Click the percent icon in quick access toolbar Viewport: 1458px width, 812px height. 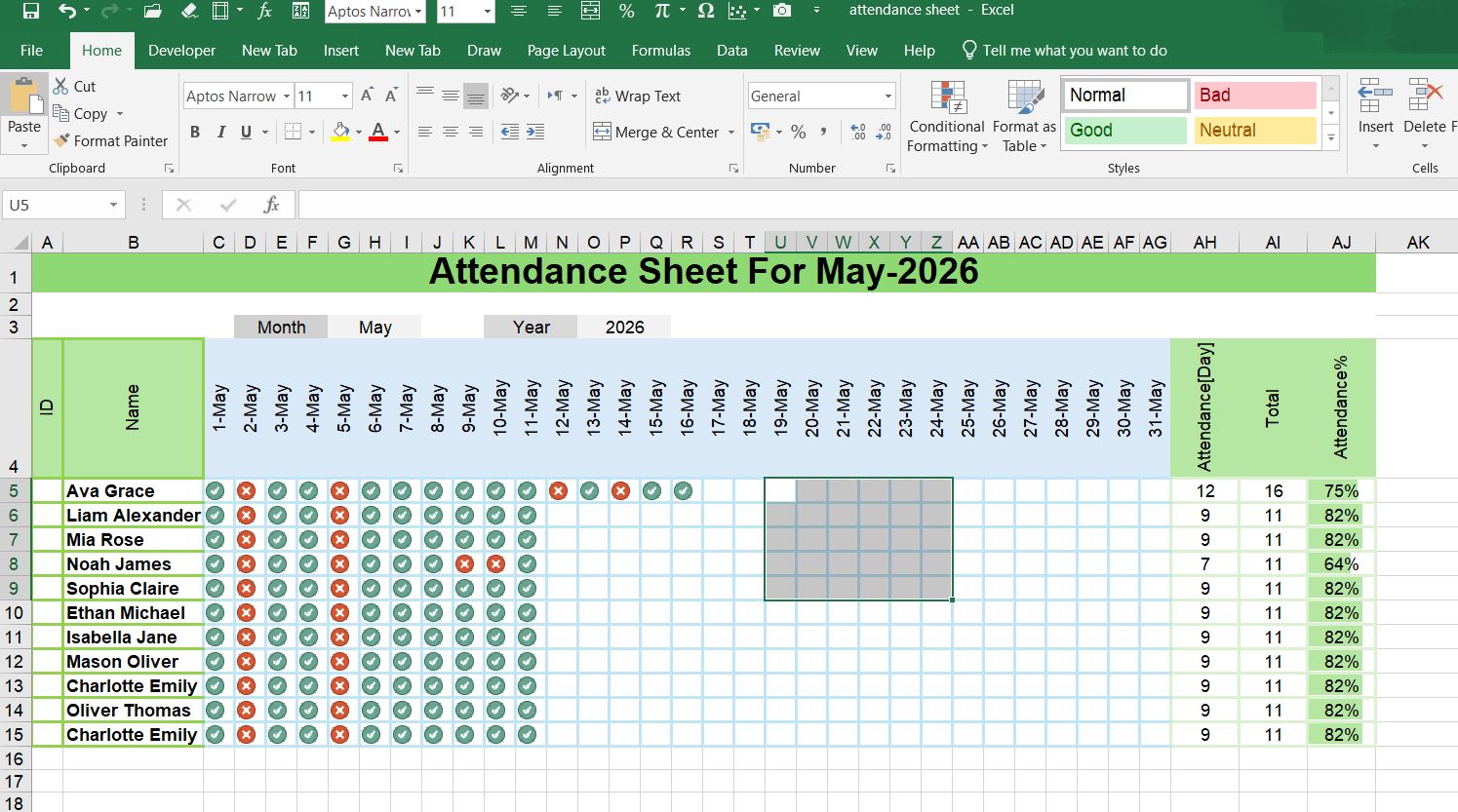[x=626, y=11]
